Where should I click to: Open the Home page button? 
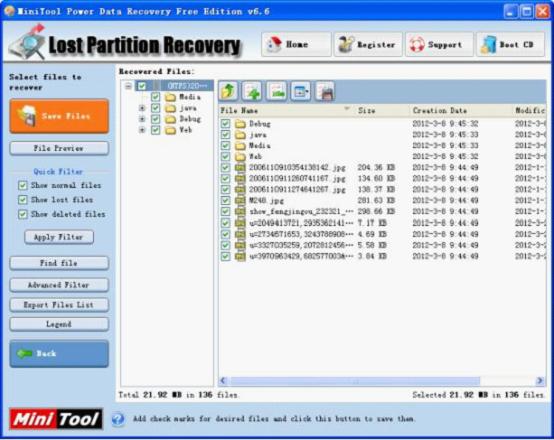click(x=296, y=45)
